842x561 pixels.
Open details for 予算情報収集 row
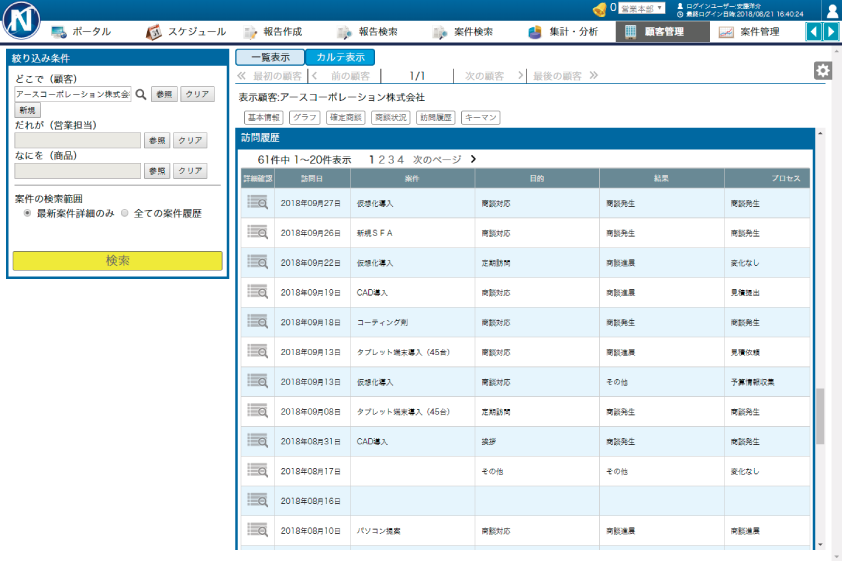[x=257, y=381]
